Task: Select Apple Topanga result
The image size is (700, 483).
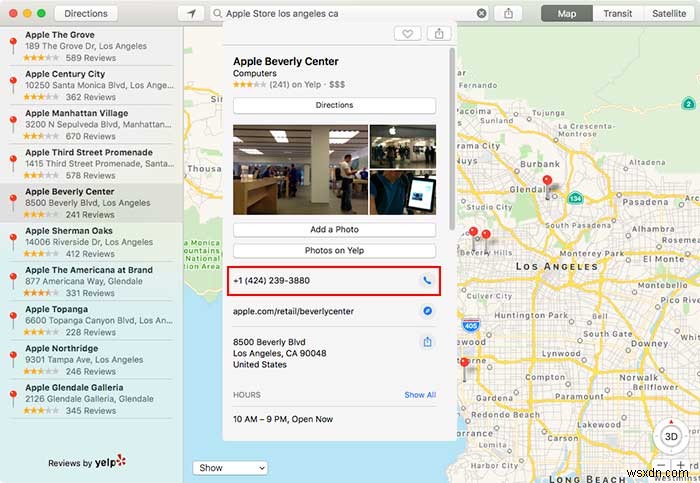Action: pos(92,321)
